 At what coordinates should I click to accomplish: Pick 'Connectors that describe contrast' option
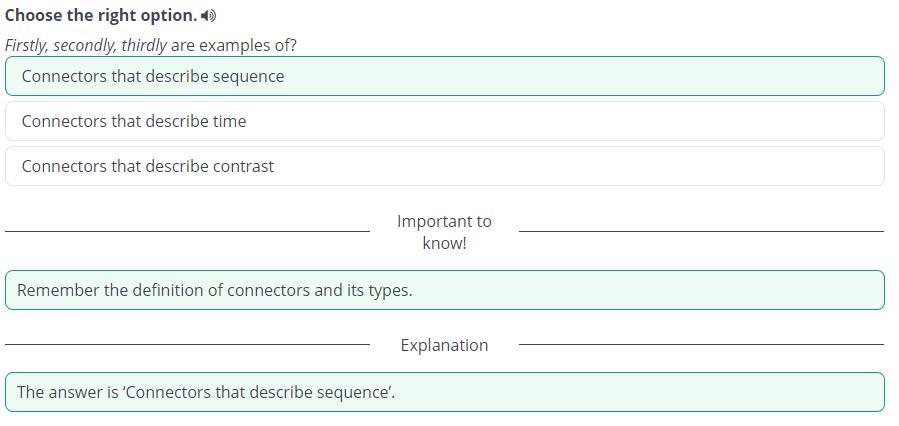pos(444,166)
